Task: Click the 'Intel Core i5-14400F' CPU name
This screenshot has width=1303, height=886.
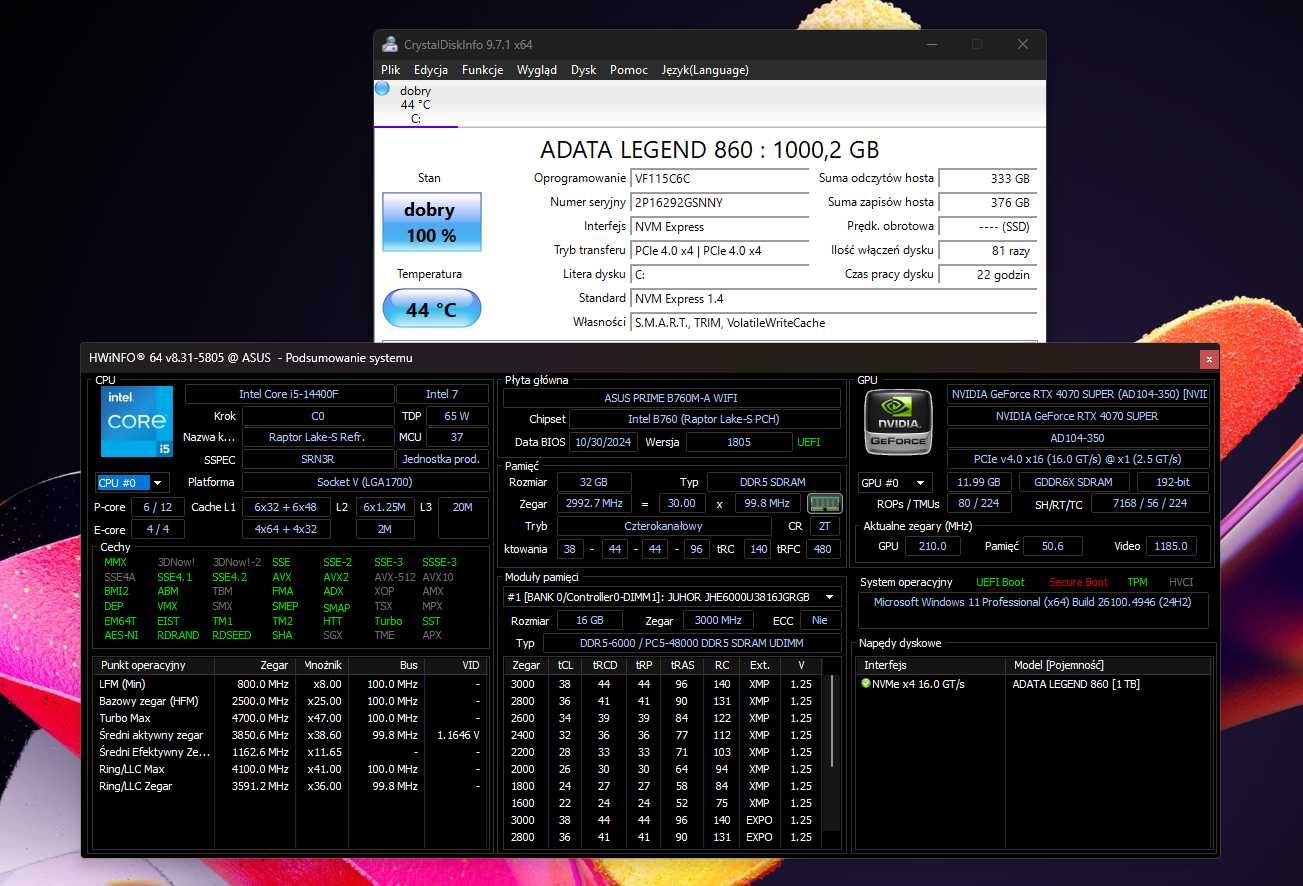Action: pos(289,394)
